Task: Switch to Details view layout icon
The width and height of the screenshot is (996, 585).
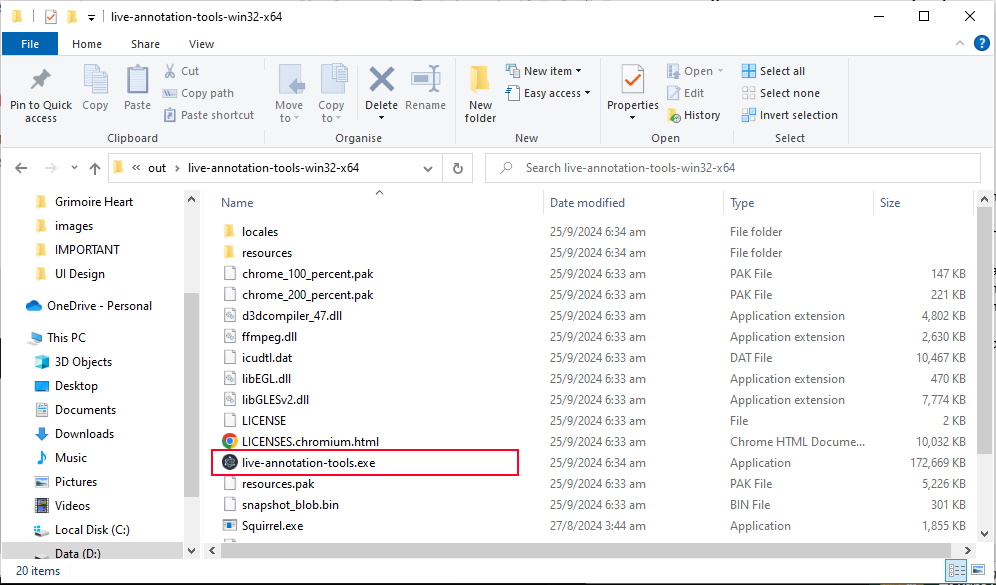Action: (955, 569)
